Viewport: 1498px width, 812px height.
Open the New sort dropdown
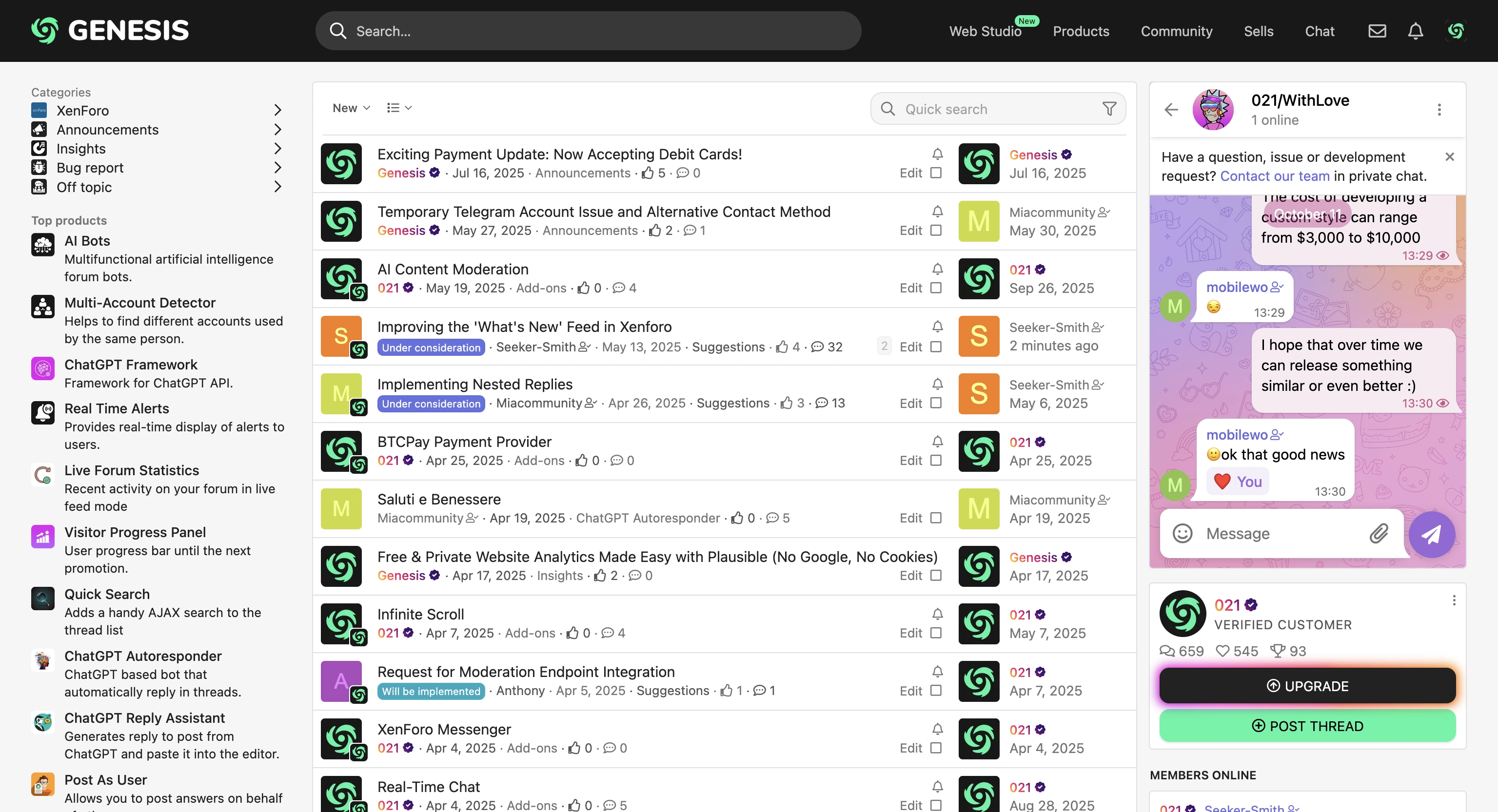[351, 108]
